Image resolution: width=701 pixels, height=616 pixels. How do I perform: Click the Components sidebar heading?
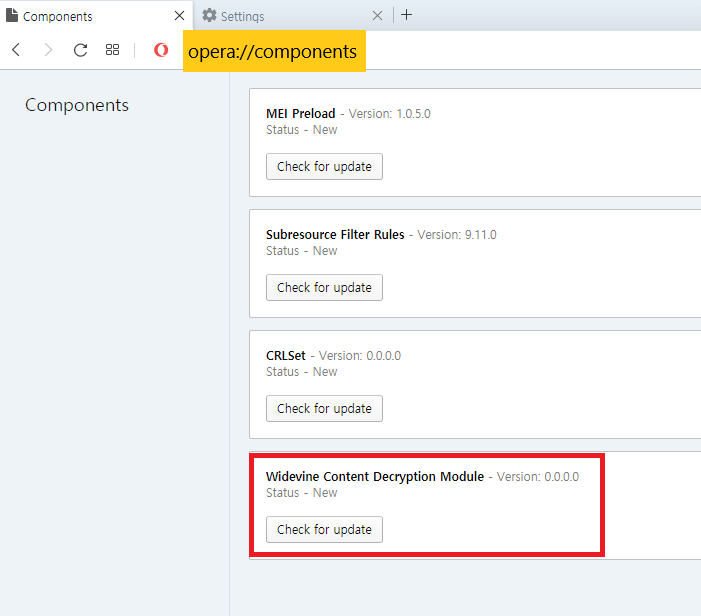click(x=77, y=105)
